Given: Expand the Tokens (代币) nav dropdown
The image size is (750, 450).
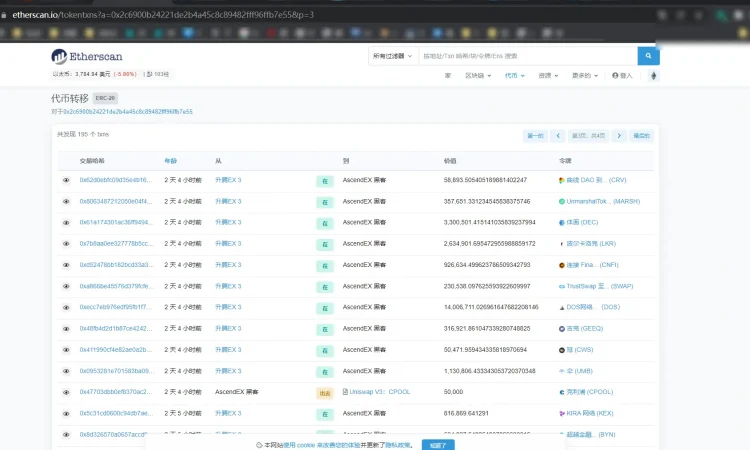Looking at the screenshot, I should click(x=515, y=76).
